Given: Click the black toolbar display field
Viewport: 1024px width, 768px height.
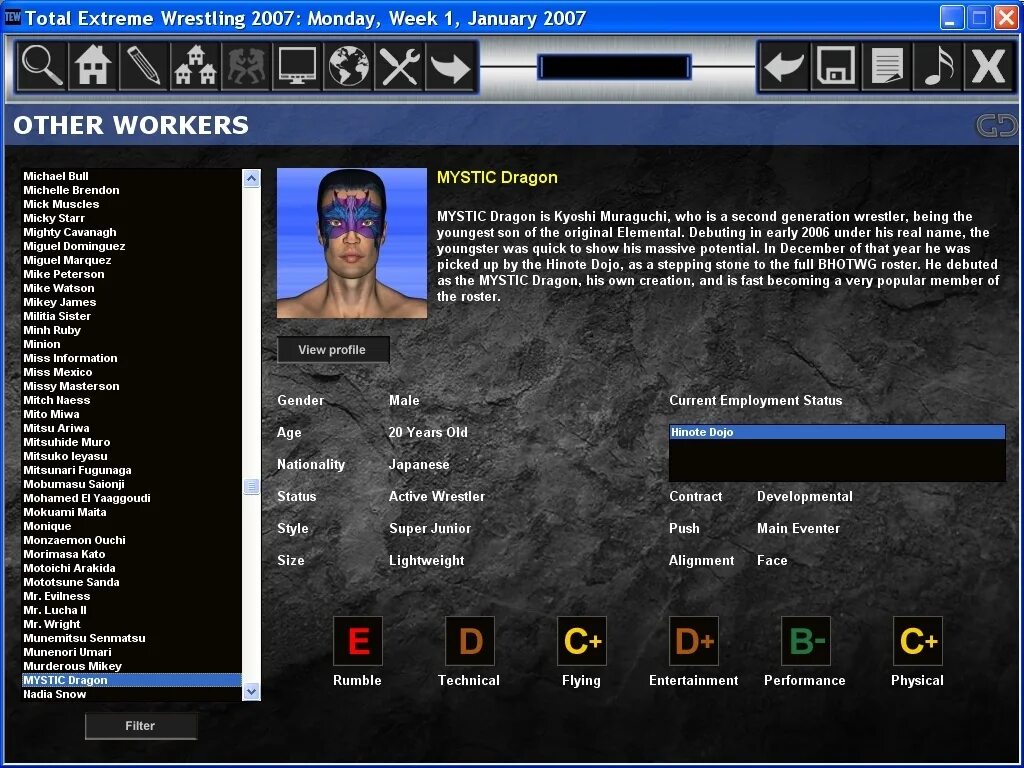Looking at the screenshot, I should 615,67.
